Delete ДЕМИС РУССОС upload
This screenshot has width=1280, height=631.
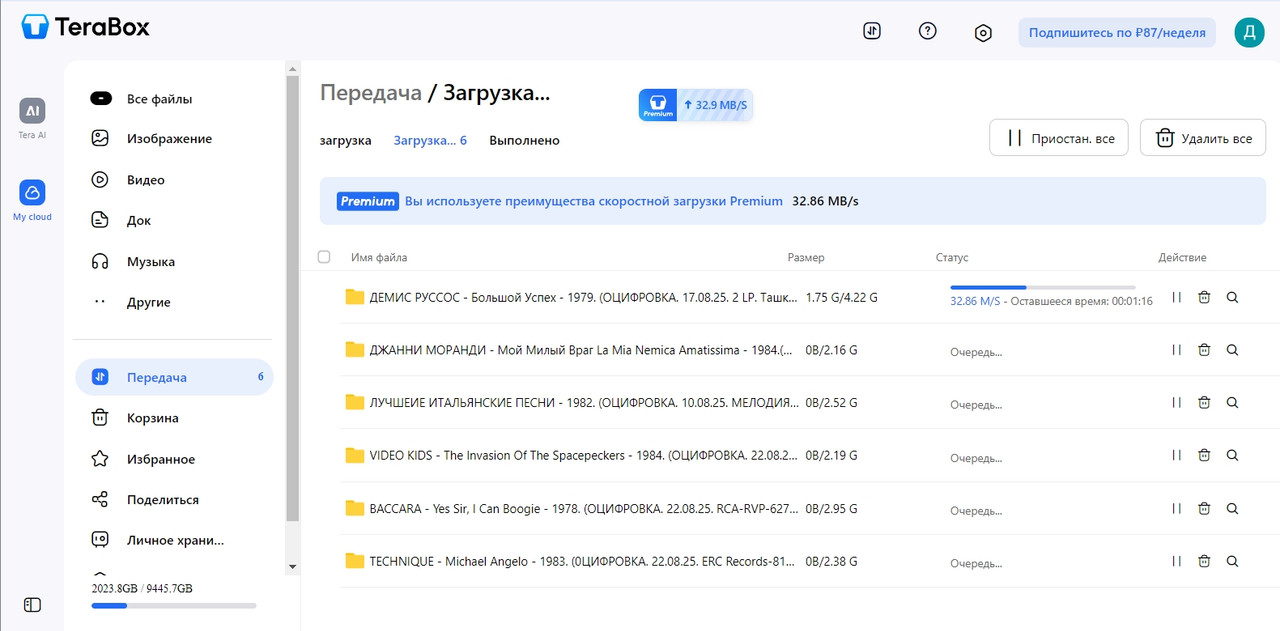tap(1204, 297)
